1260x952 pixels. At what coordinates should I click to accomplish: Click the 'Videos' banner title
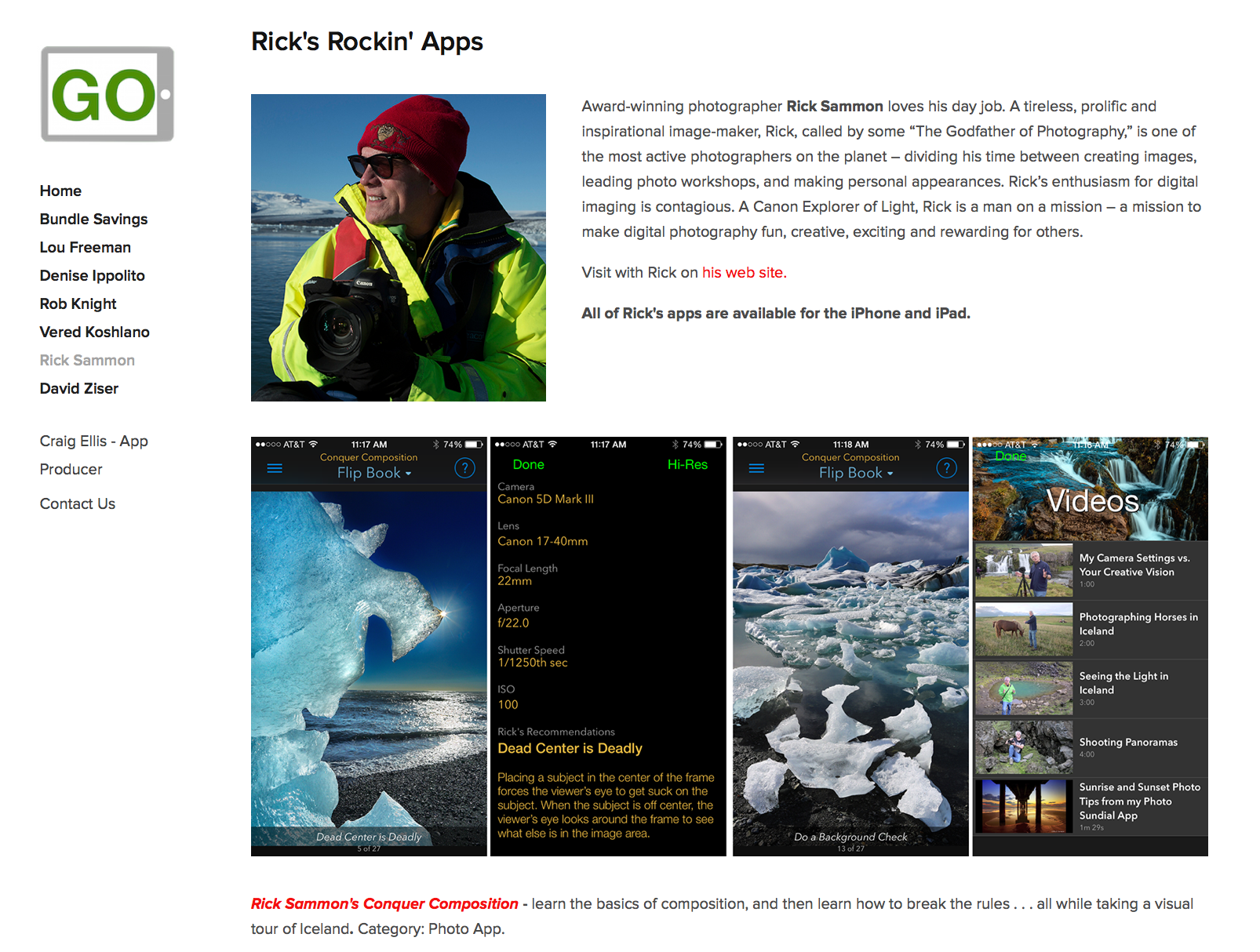(x=1092, y=501)
